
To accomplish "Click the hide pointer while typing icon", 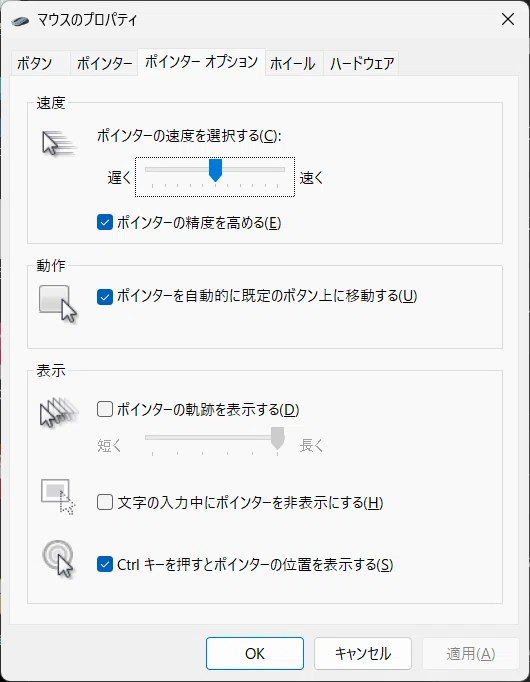I will tap(58, 496).
